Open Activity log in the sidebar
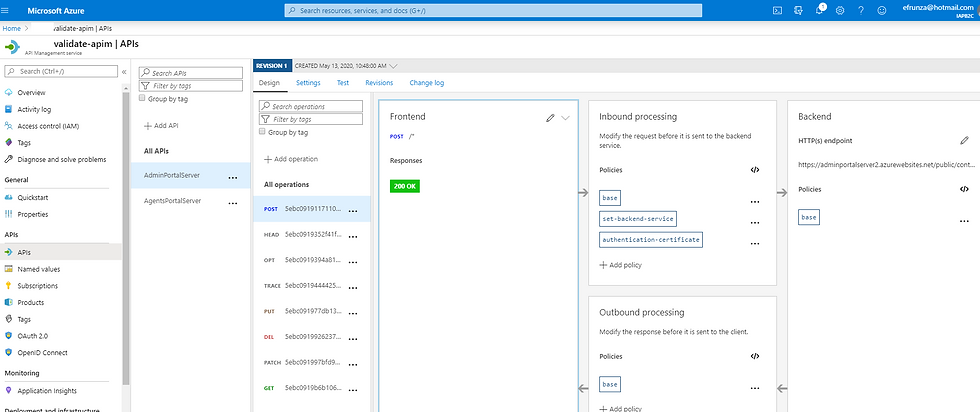The width and height of the screenshot is (980, 412). pyautogui.click(x=34, y=109)
